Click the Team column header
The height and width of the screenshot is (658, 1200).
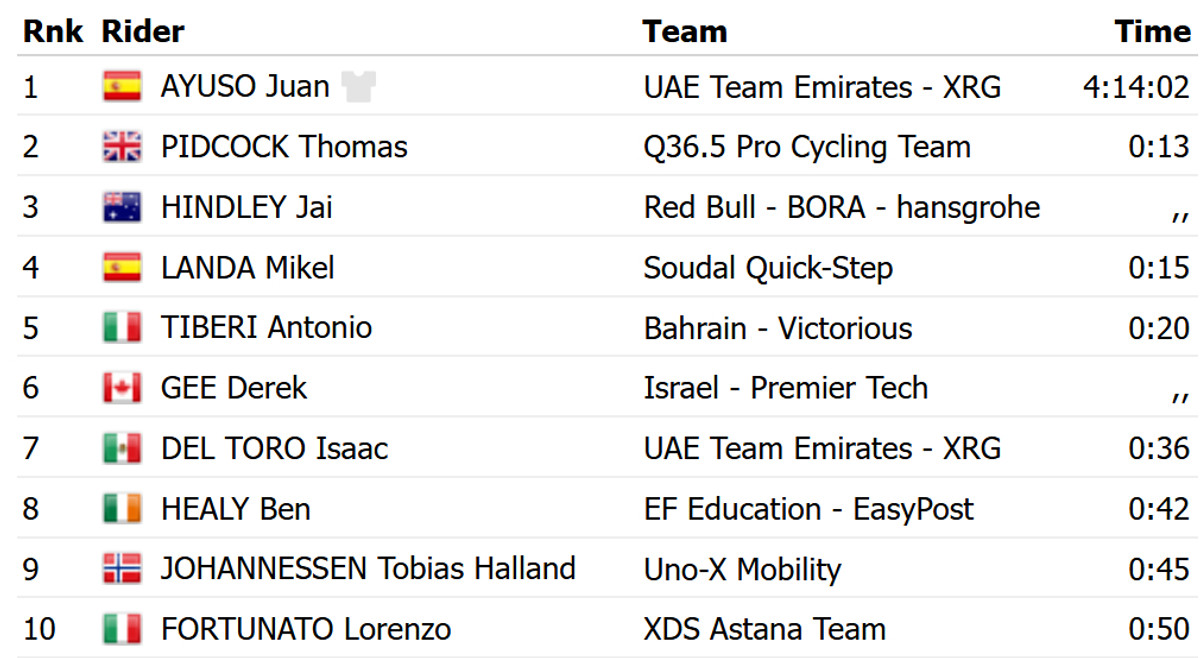(x=684, y=31)
